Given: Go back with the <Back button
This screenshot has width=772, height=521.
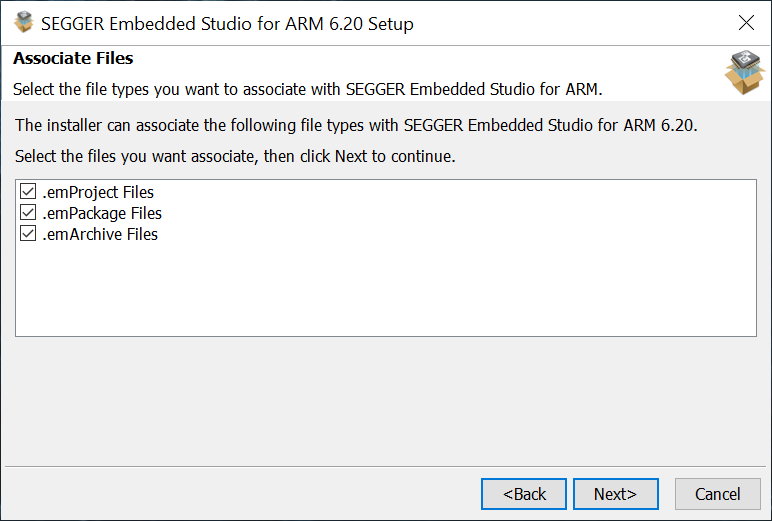Looking at the screenshot, I should tap(524, 494).
